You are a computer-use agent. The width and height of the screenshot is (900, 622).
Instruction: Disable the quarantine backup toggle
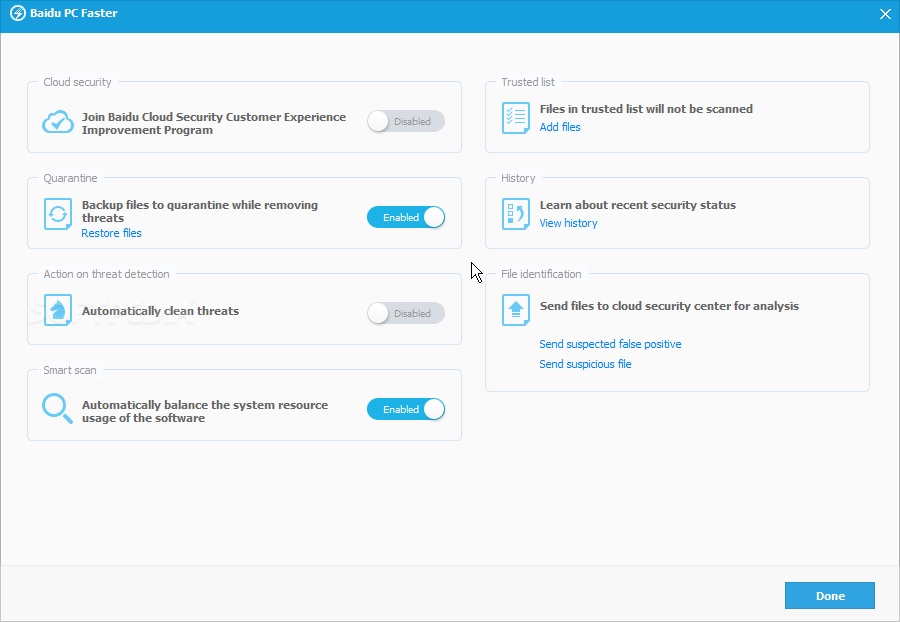[x=406, y=217]
